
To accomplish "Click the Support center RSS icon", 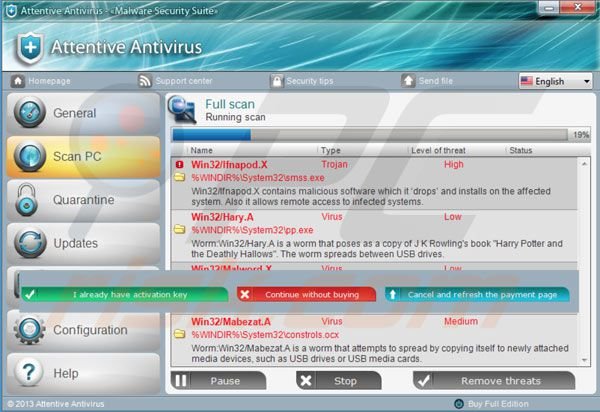I will [x=145, y=81].
